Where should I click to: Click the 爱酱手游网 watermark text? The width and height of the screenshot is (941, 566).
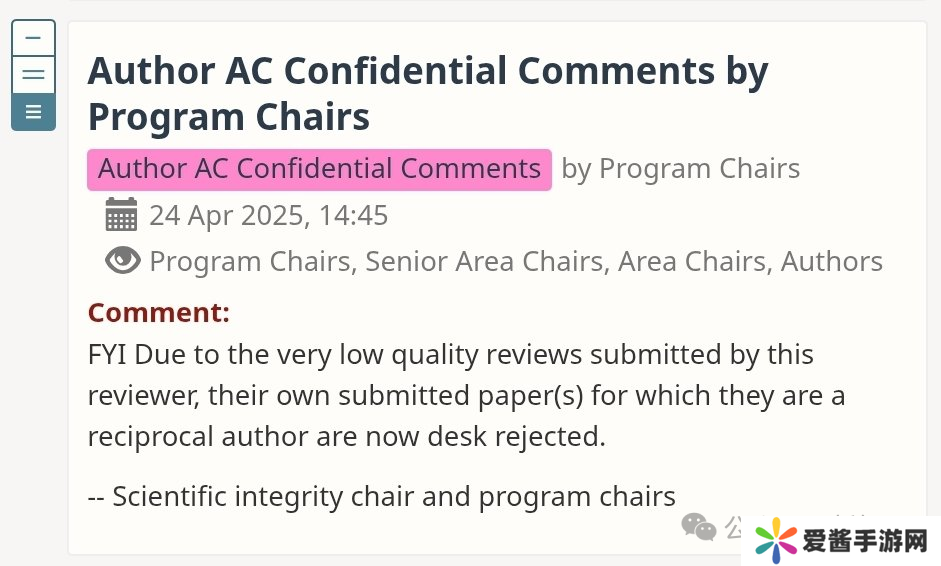coord(865,542)
